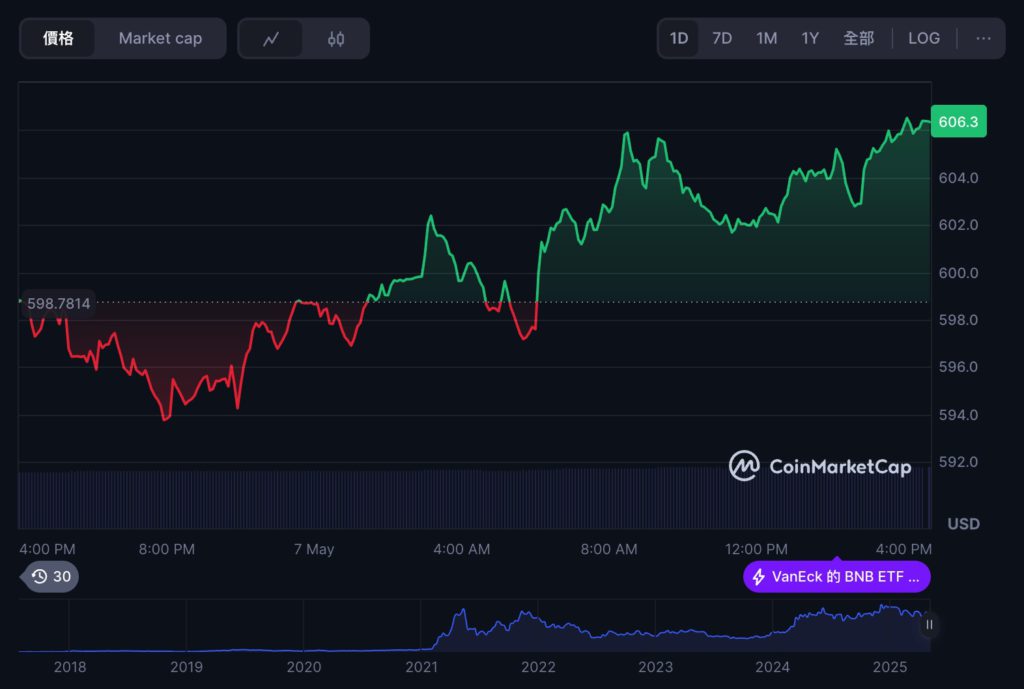Click the 606.3 current price label
The width and height of the screenshot is (1024, 689).
958,122
